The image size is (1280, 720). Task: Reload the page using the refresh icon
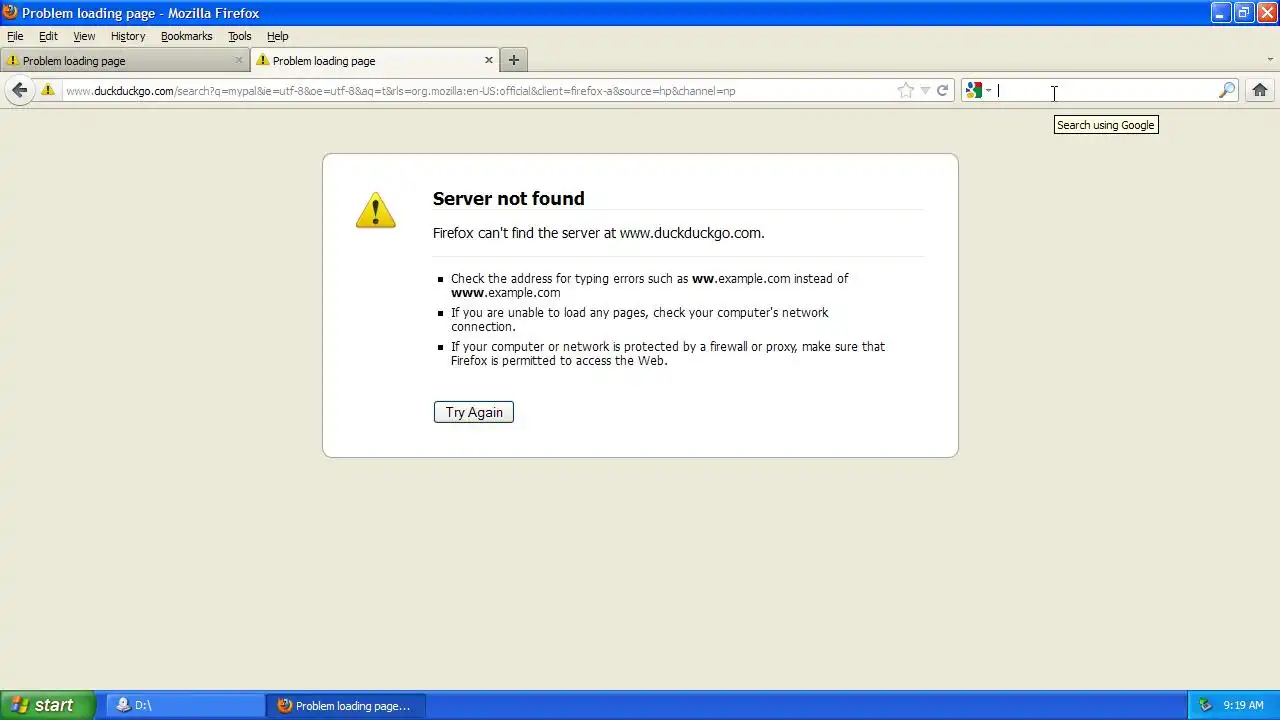point(942,90)
